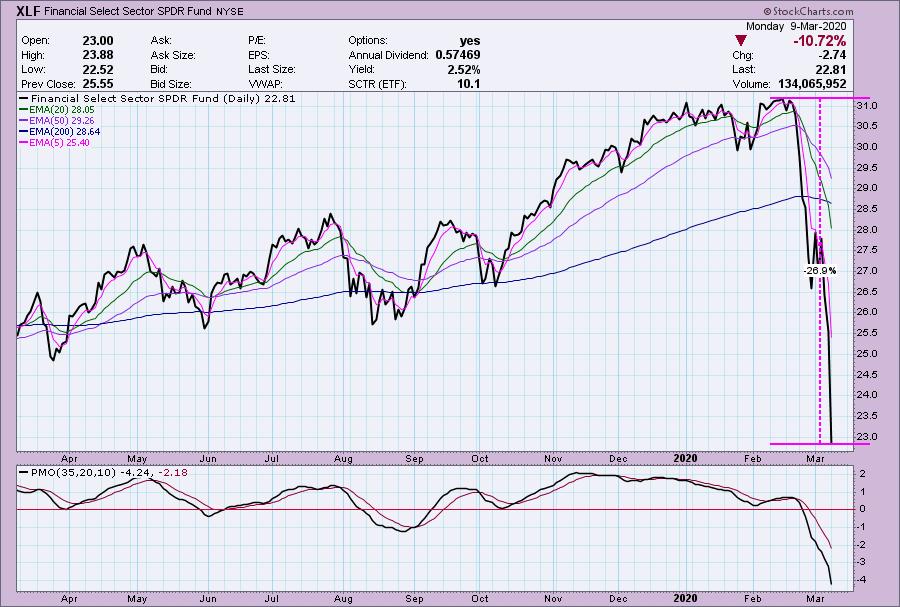This screenshot has width=900, height=607.
Task: Click the 28.0 price axis label
Action: (867, 229)
